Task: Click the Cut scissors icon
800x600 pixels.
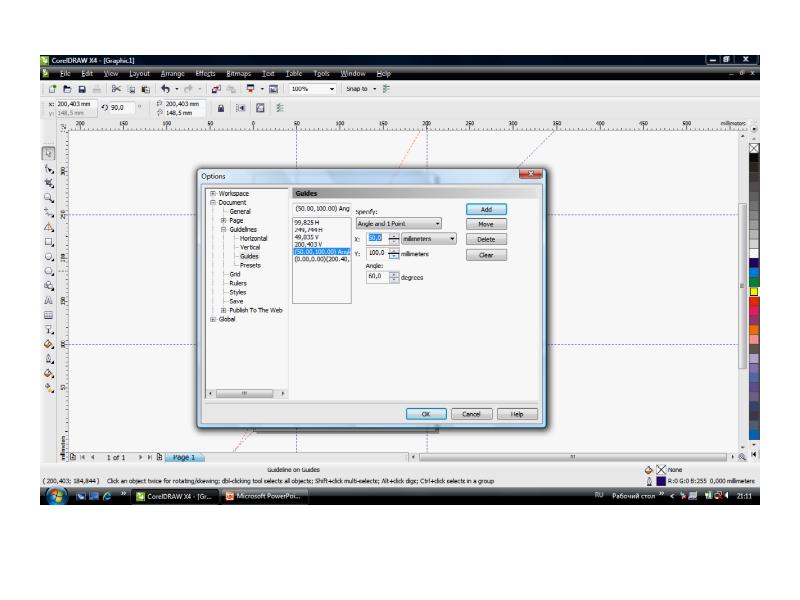Action: (x=116, y=89)
